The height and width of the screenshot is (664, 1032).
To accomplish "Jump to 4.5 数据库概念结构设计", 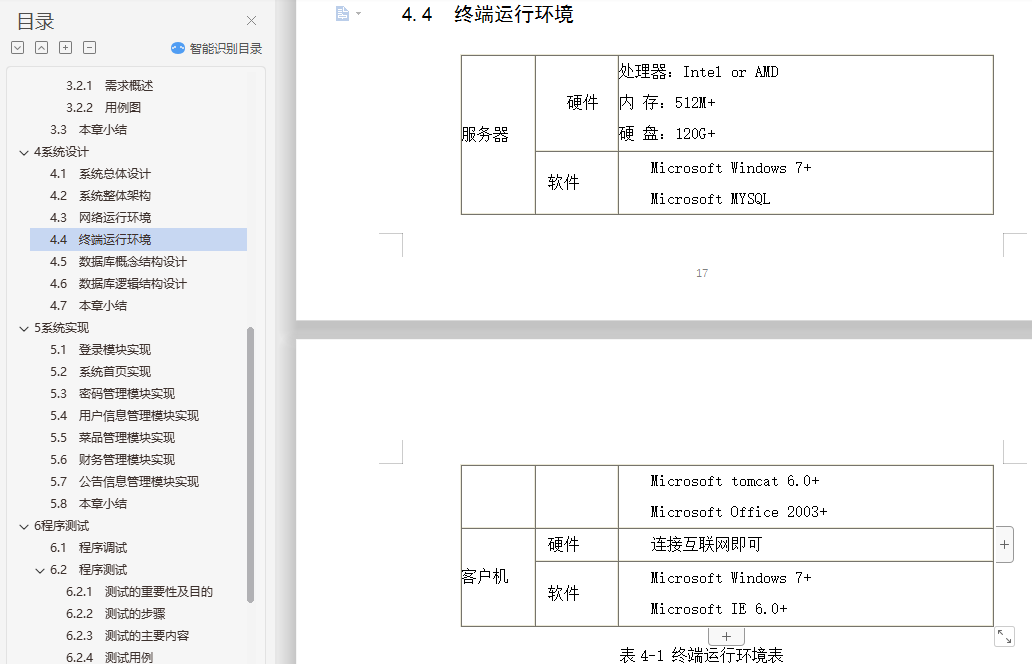I will coord(118,261).
